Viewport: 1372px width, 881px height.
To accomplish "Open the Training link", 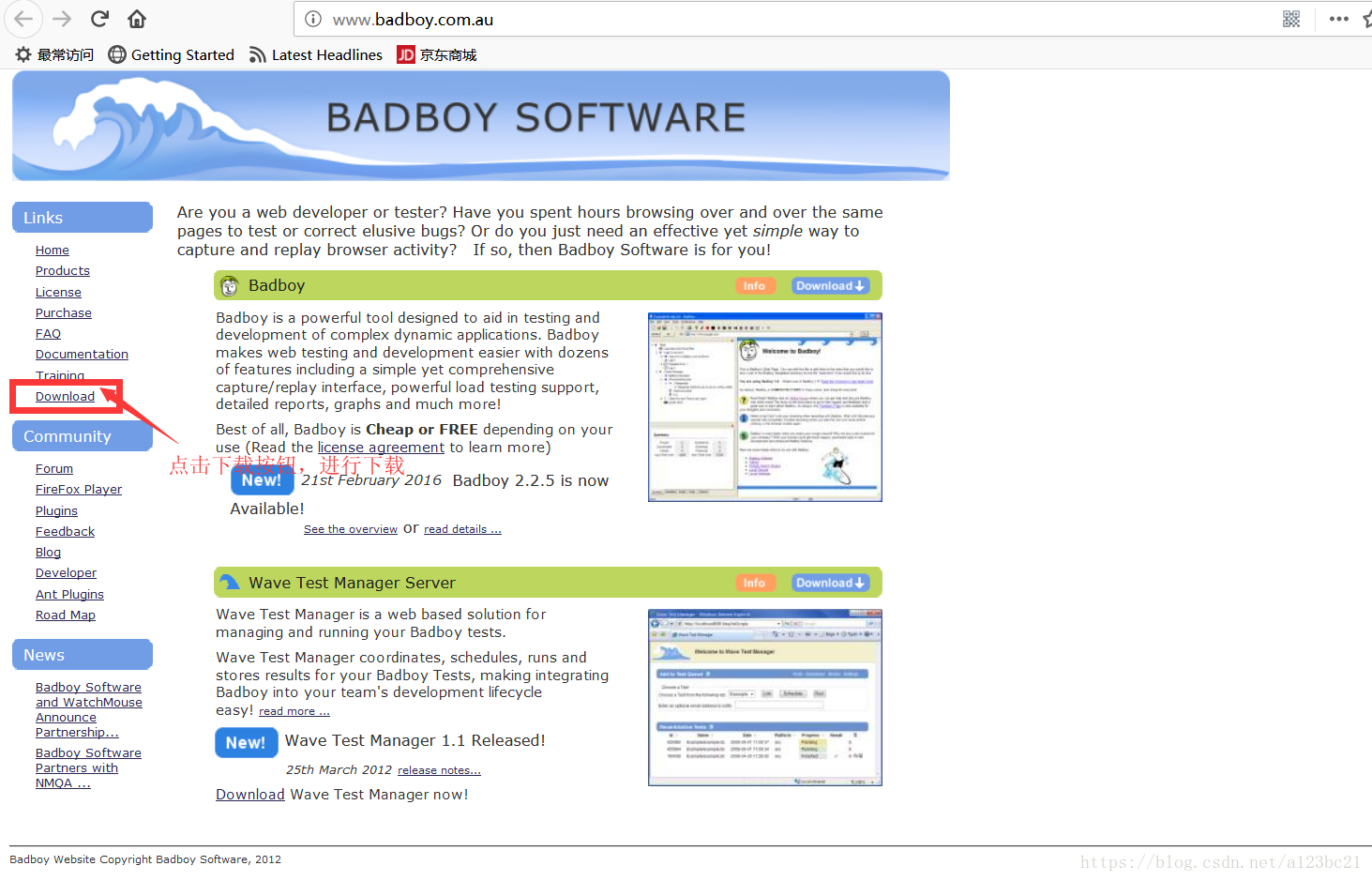I will (x=60, y=375).
